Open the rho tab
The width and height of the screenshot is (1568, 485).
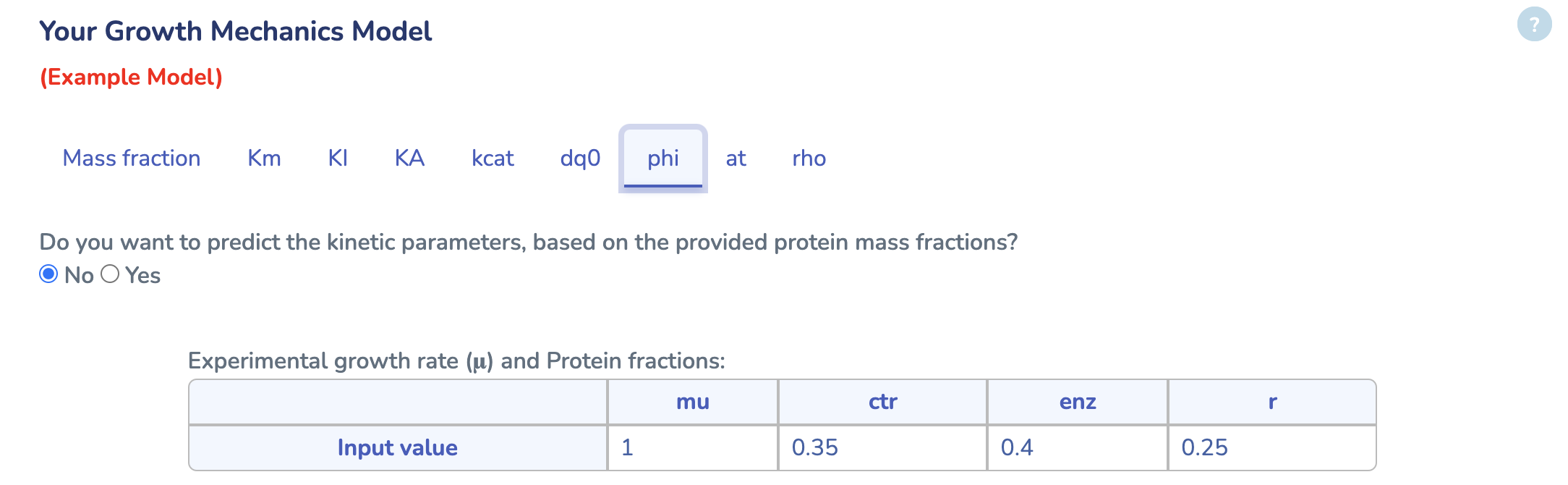(x=809, y=159)
